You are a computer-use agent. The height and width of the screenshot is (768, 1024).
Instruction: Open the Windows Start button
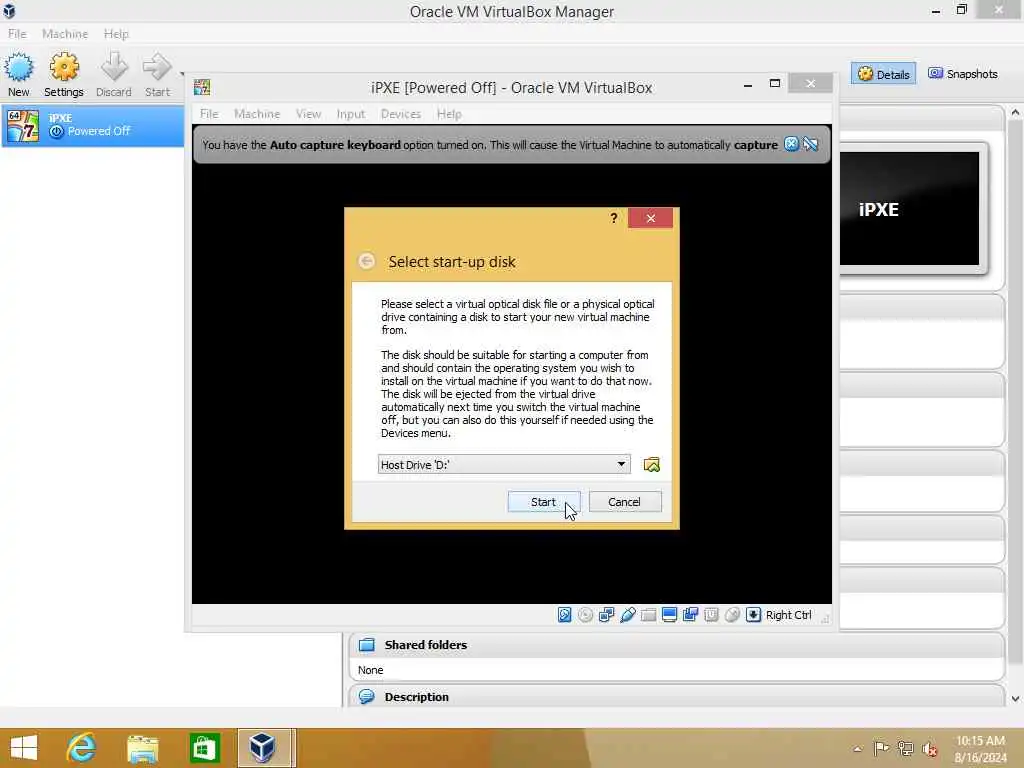[x=24, y=747]
